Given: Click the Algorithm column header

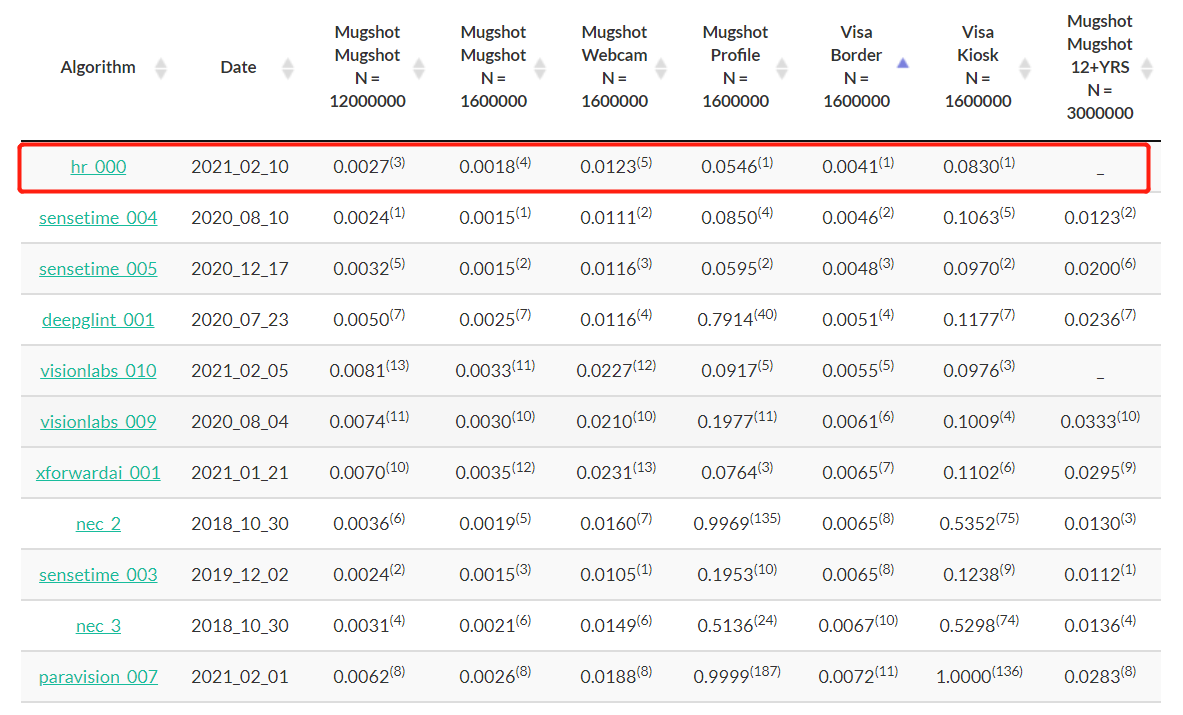Looking at the screenshot, I should coord(98,67).
